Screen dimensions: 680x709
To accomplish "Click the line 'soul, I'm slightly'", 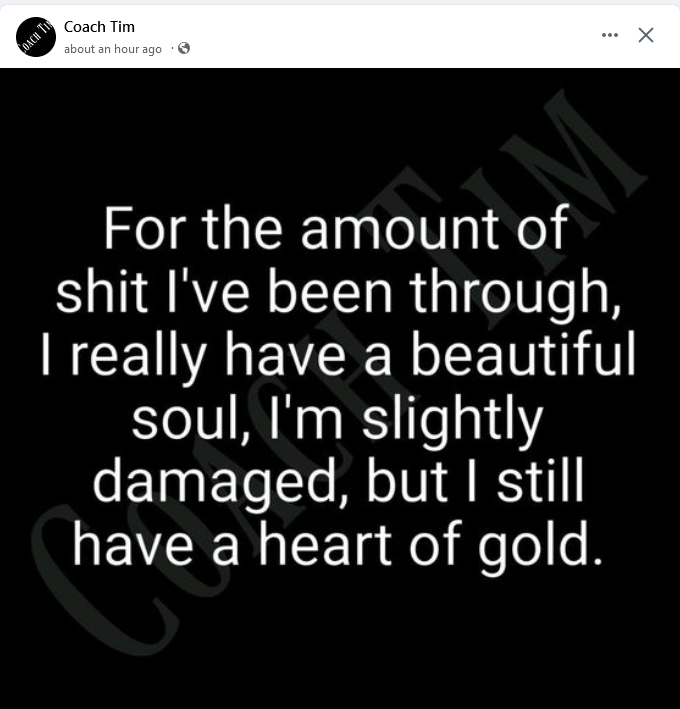I will tap(337, 418).
